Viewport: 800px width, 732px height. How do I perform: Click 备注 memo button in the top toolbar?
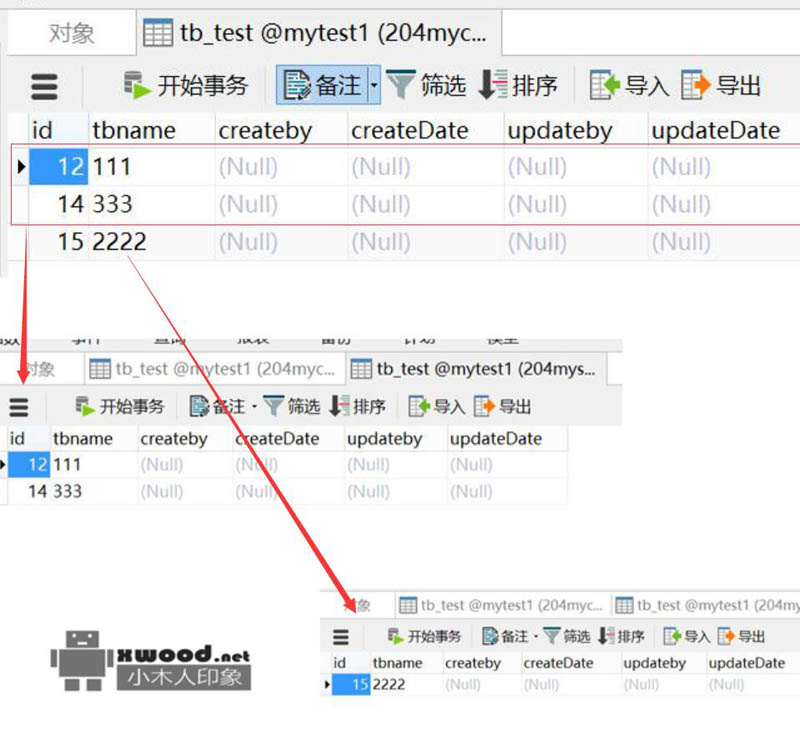pyautogui.click(x=322, y=86)
